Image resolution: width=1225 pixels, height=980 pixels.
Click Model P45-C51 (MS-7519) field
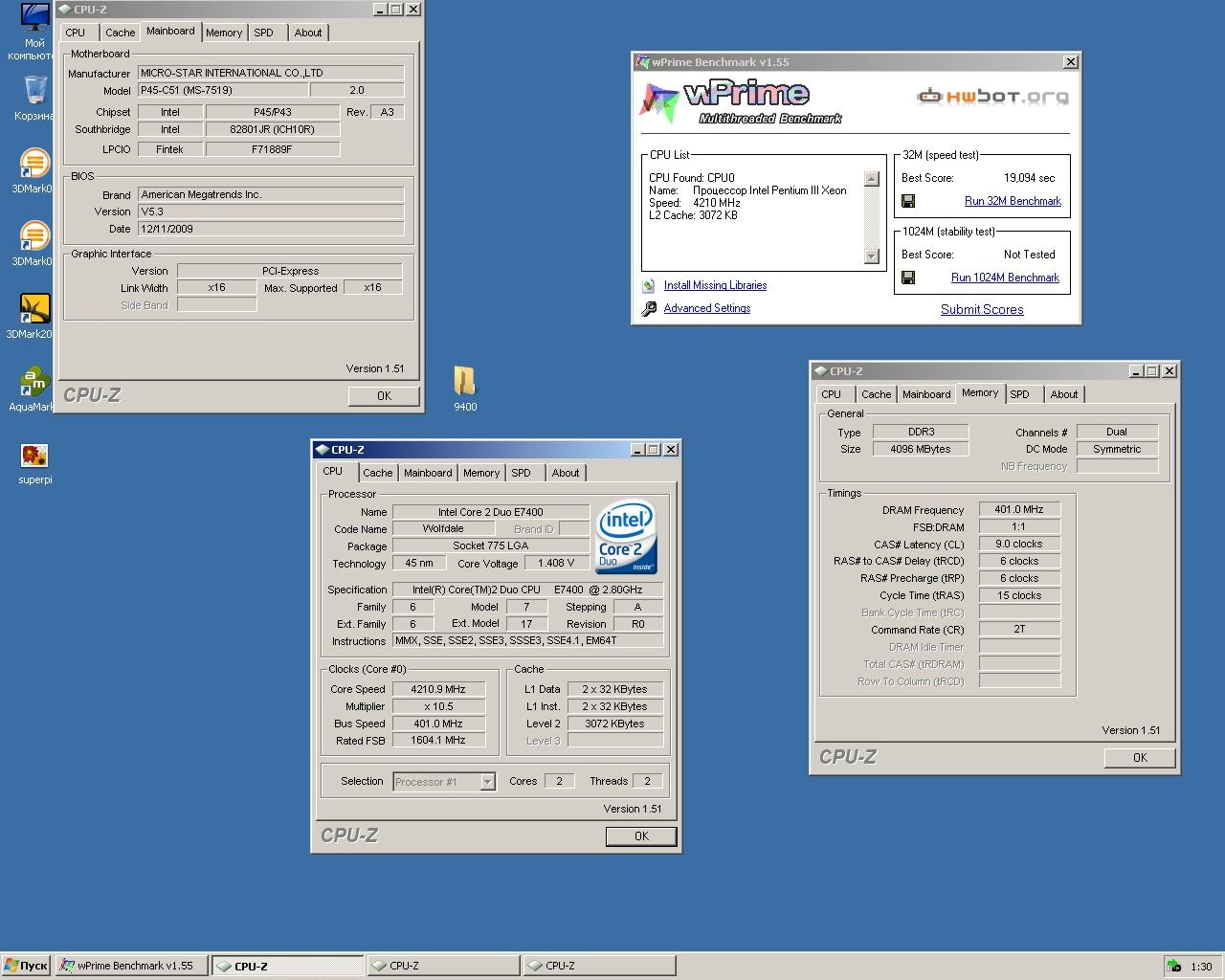223,90
